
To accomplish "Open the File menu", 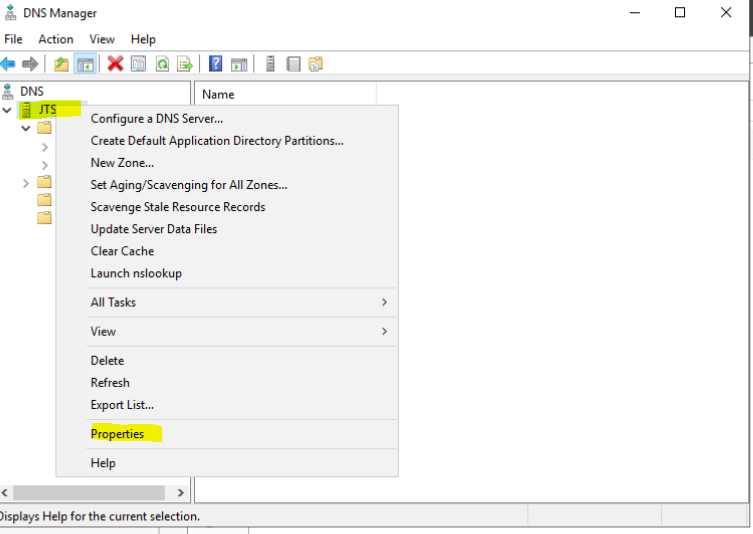I will pyautogui.click(x=13, y=39).
